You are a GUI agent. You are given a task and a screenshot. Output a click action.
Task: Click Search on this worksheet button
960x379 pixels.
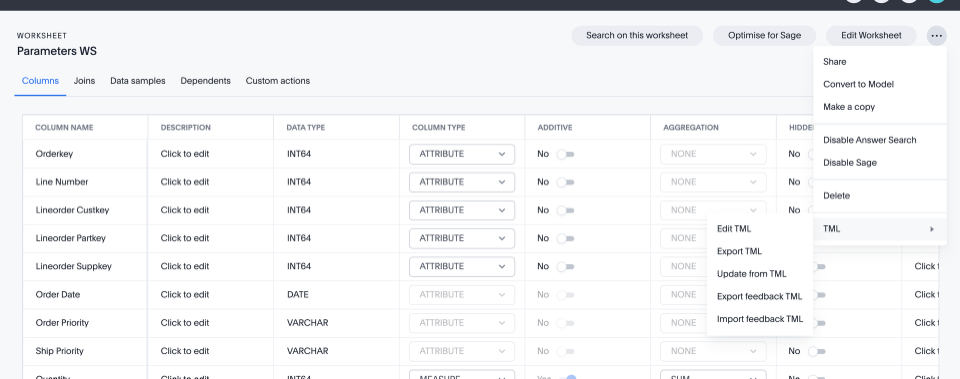637,36
